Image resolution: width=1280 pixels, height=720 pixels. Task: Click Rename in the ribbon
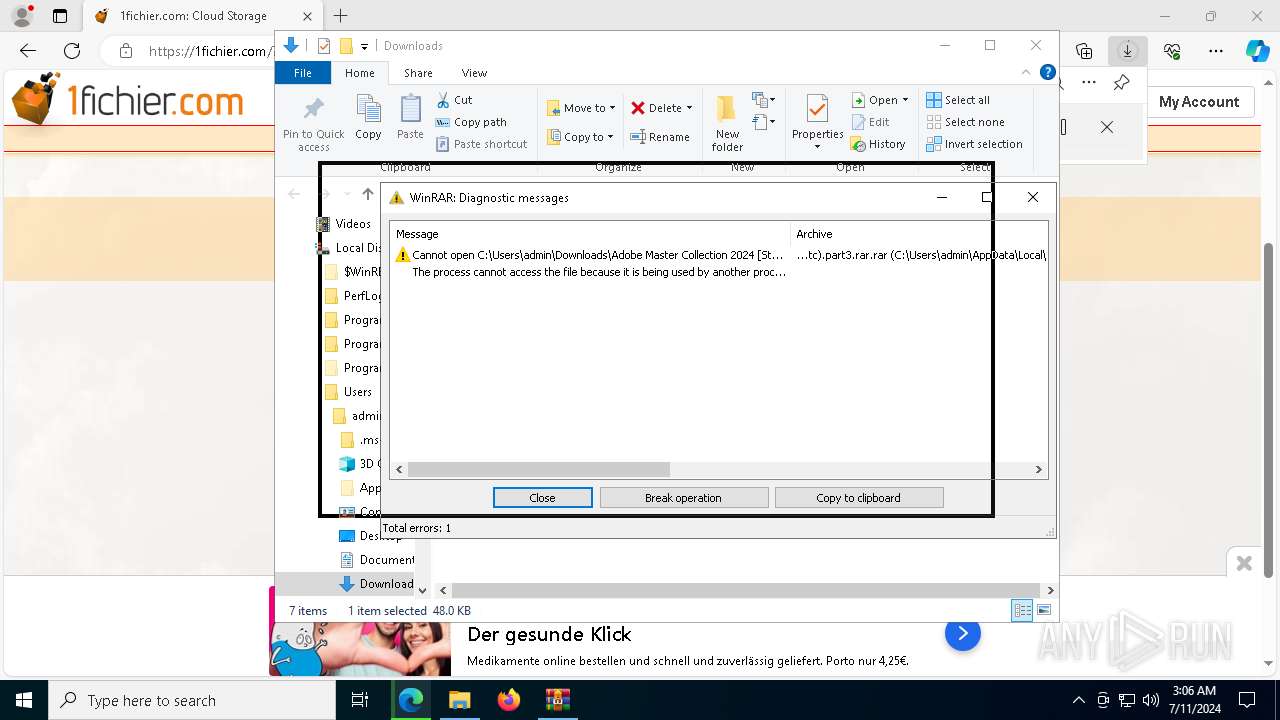[660, 137]
